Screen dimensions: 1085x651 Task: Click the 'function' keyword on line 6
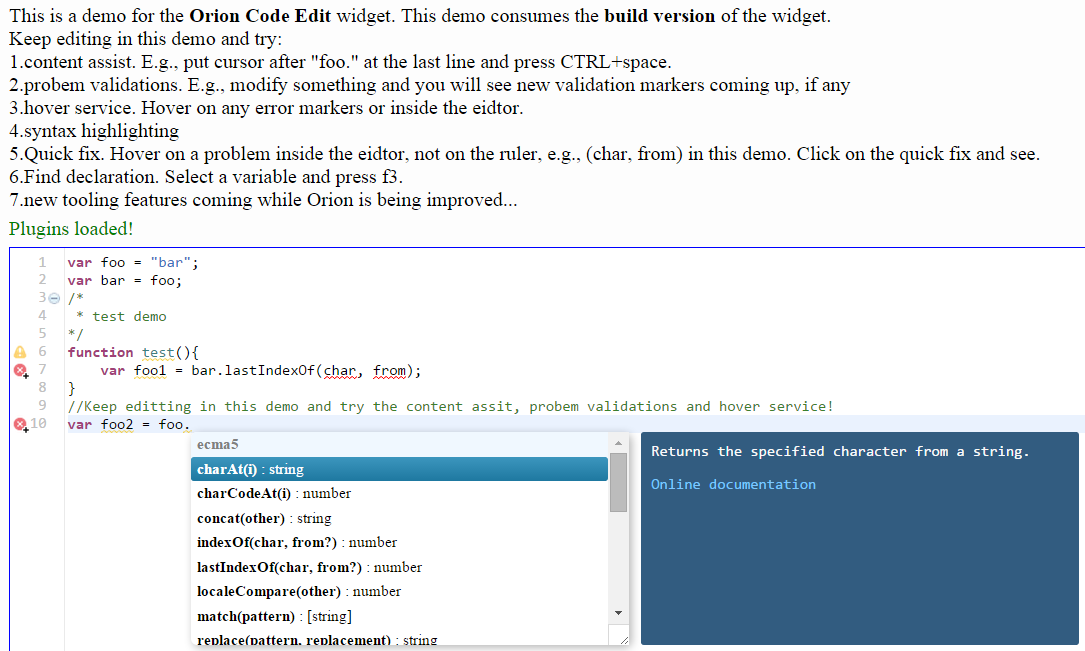tap(100, 353)
